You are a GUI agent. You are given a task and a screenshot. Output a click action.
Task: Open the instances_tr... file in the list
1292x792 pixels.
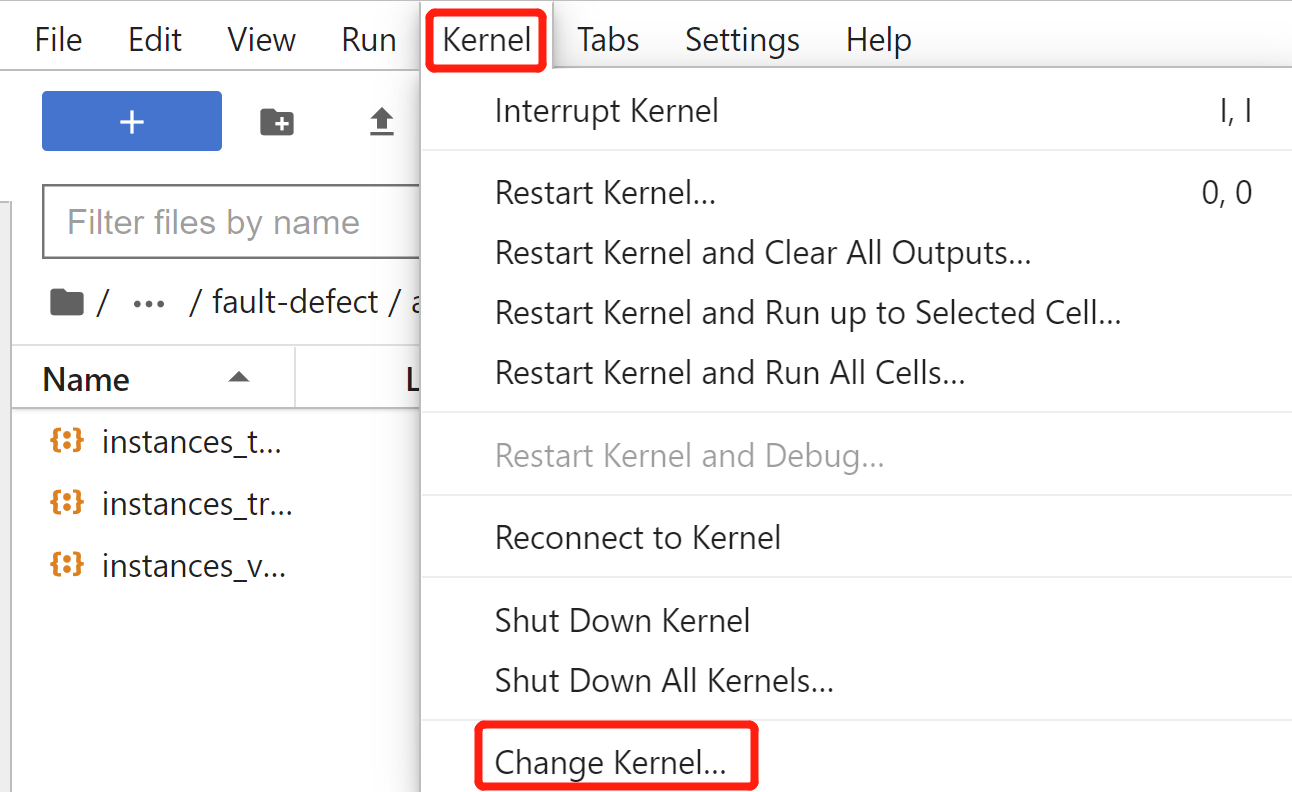tap(196, 504)
